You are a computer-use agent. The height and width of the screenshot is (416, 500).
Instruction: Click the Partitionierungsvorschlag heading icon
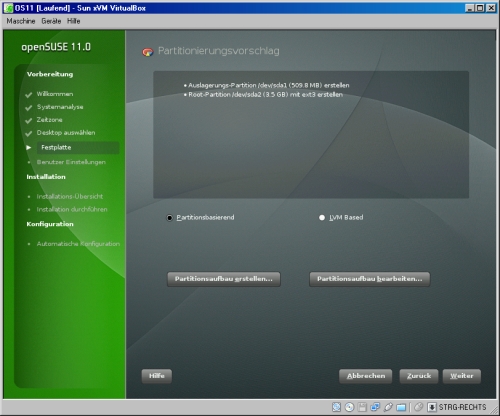pyautogui.click(x=148, y=52)
